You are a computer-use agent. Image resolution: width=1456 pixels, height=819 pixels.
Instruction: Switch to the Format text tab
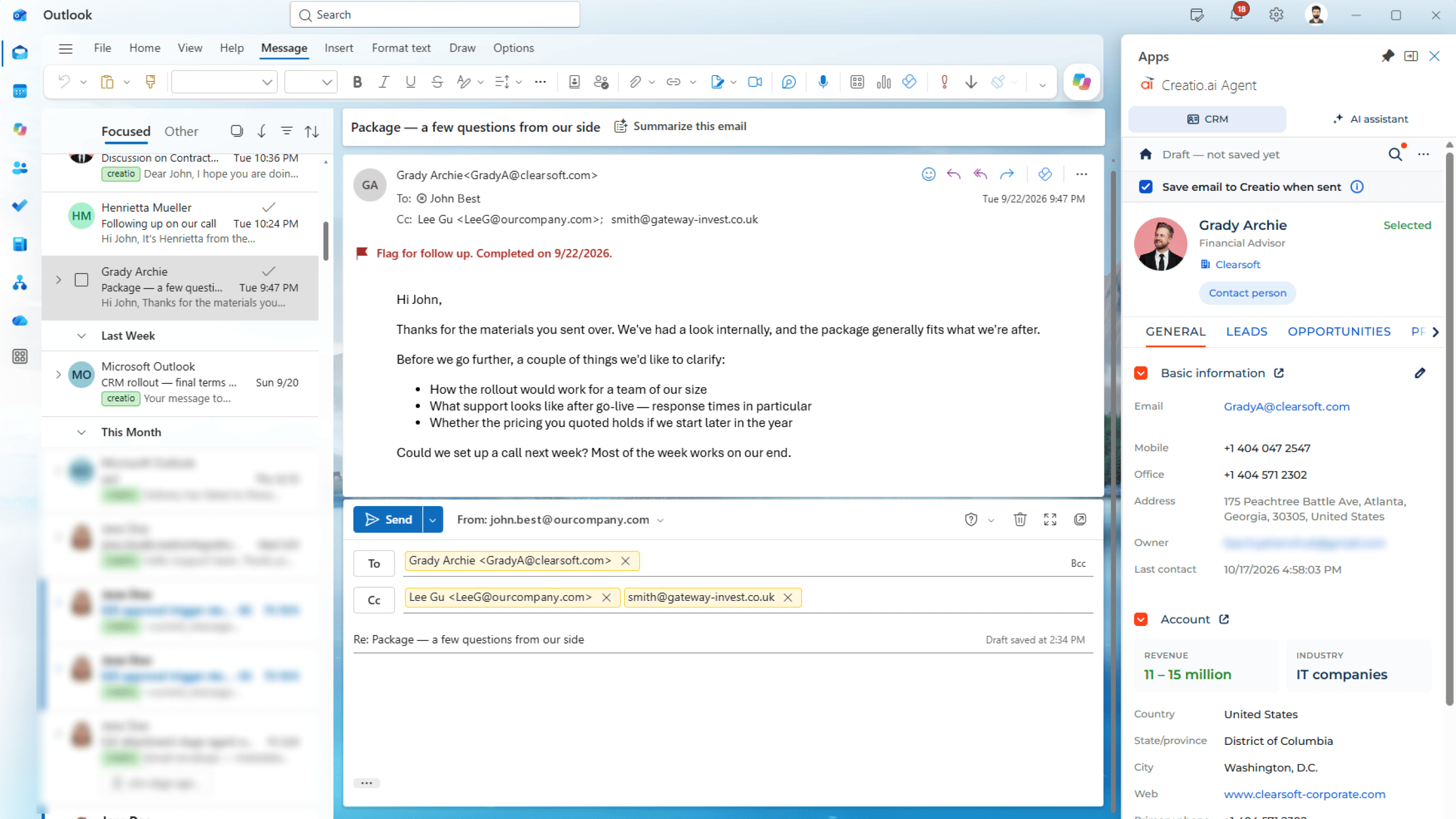coord(401,48)
